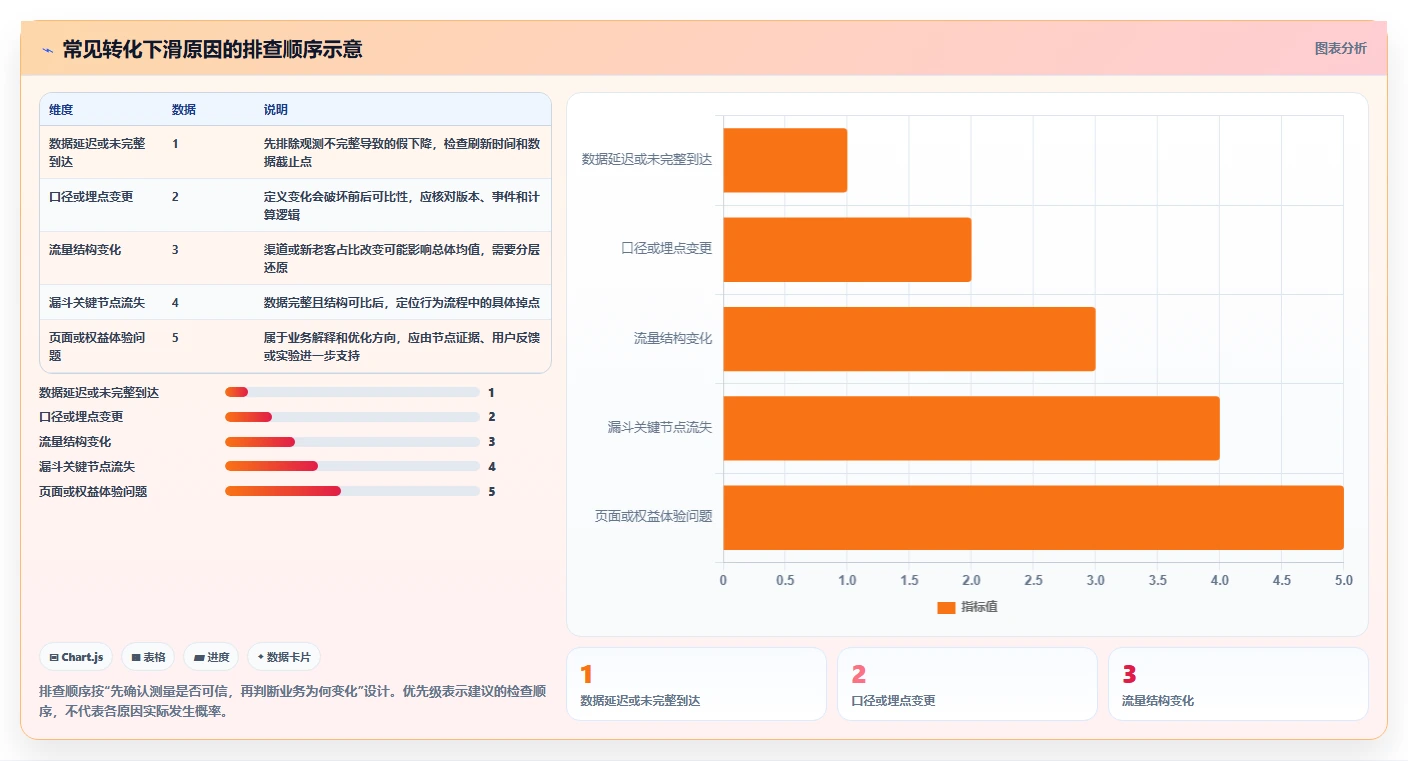Open data card 3 流量结构变化

[x=1238, y=684]
